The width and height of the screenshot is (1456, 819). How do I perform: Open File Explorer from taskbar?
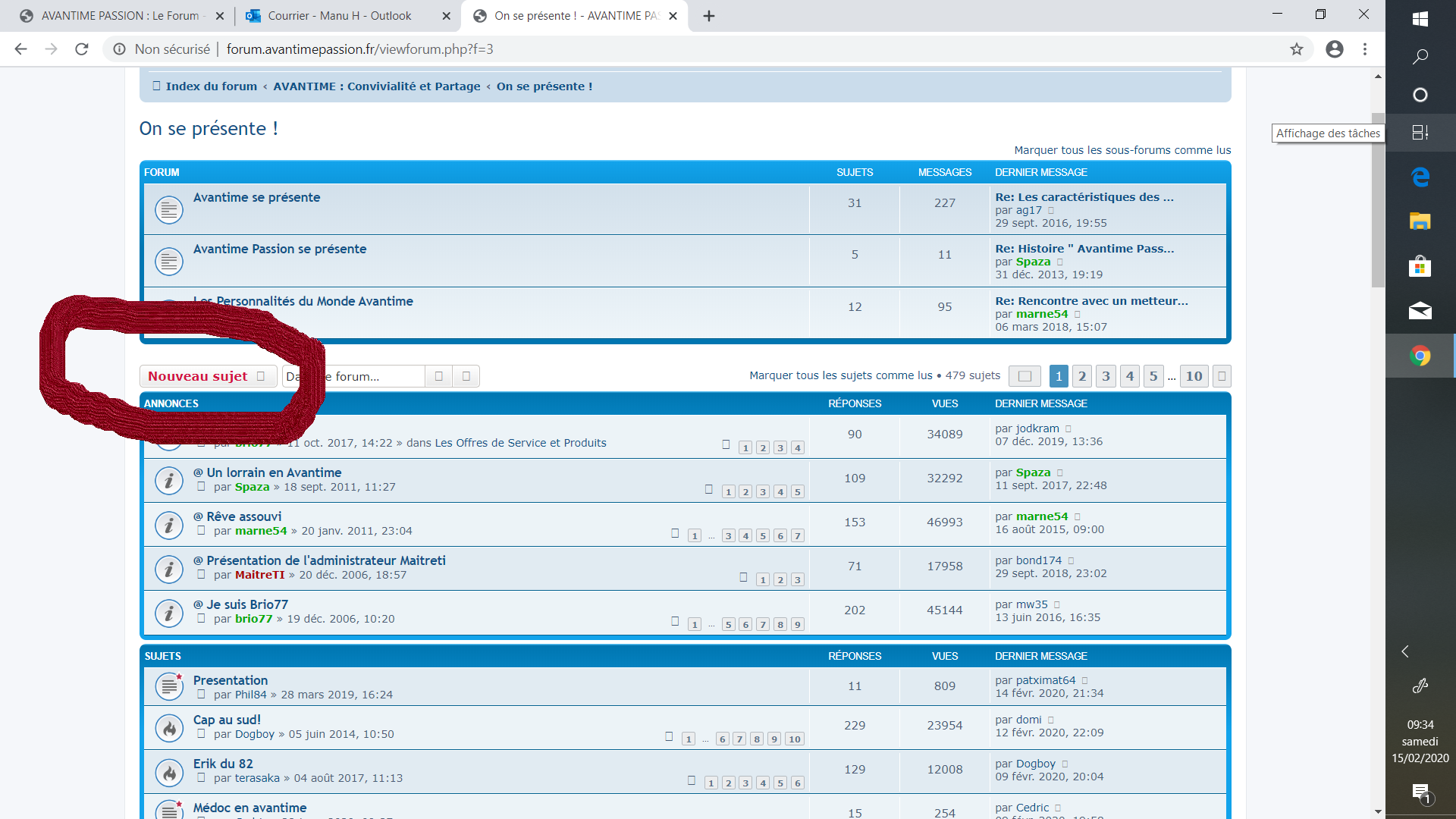point(1420,221)
